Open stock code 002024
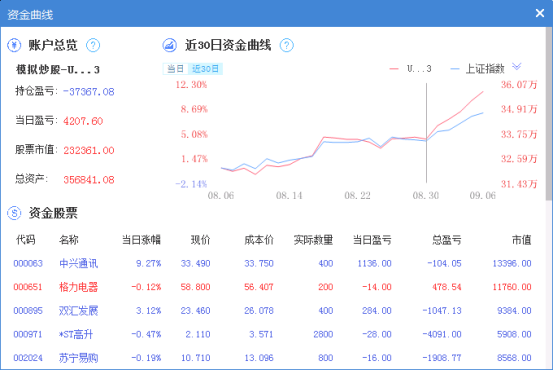Image resolution: width=554 pixels, height=370 pixels. [28, 358]
